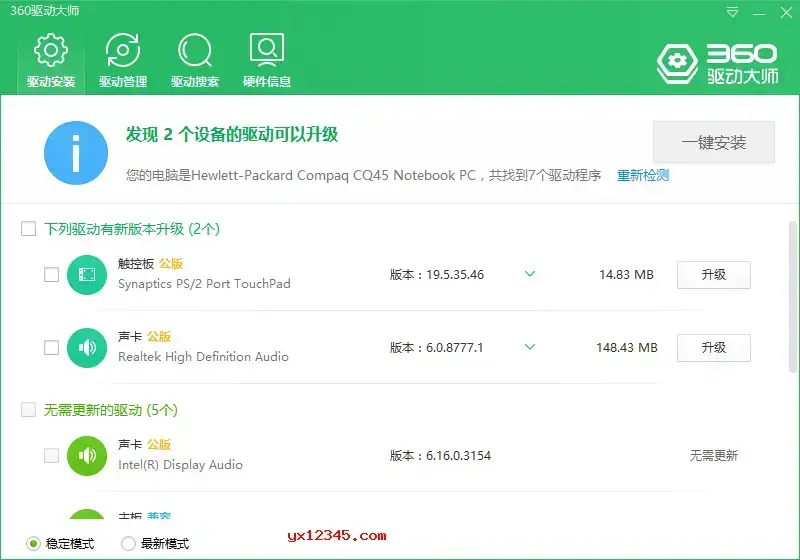Tick the Intel(R) Display Audio checkbox
Image resolution: width=800 pixels, height=560 pixels.
[52, 455]
